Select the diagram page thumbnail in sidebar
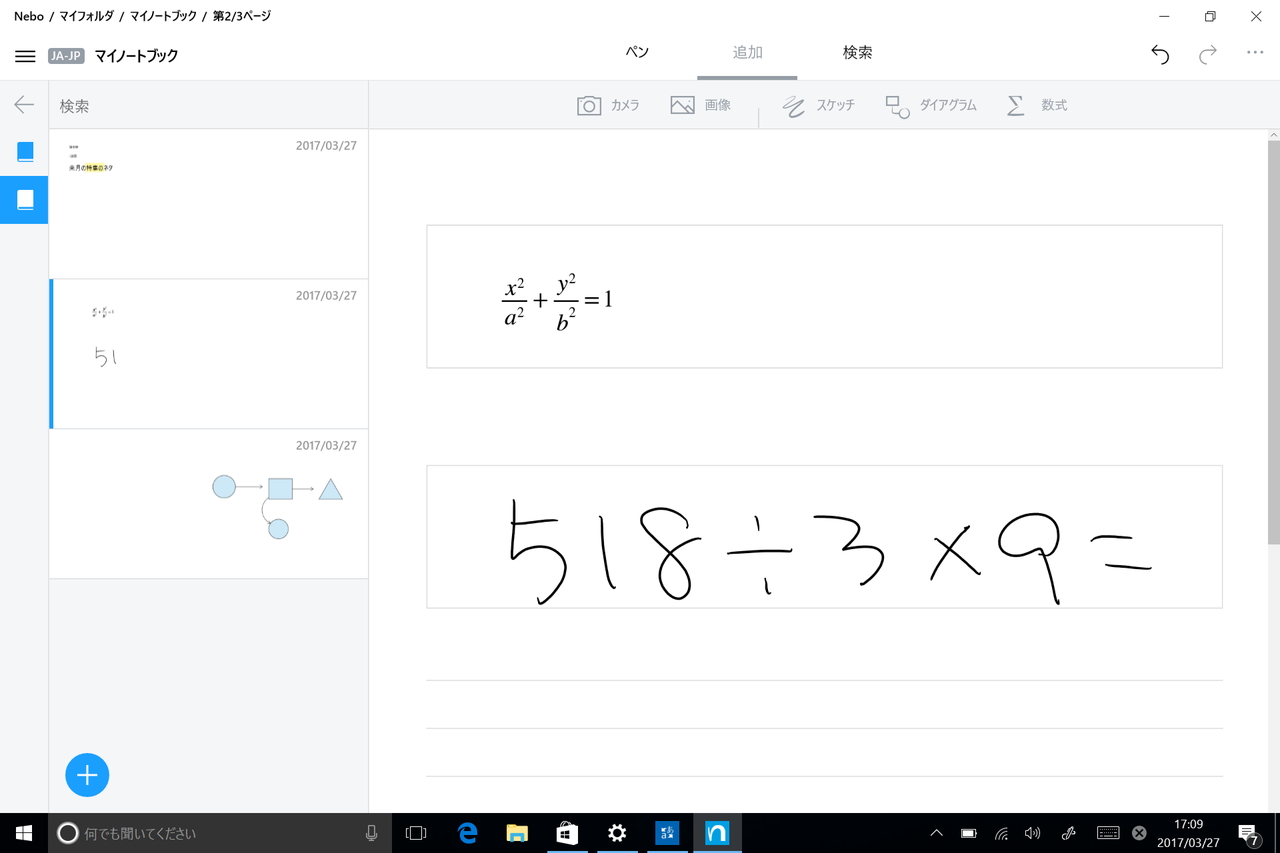 209,505
